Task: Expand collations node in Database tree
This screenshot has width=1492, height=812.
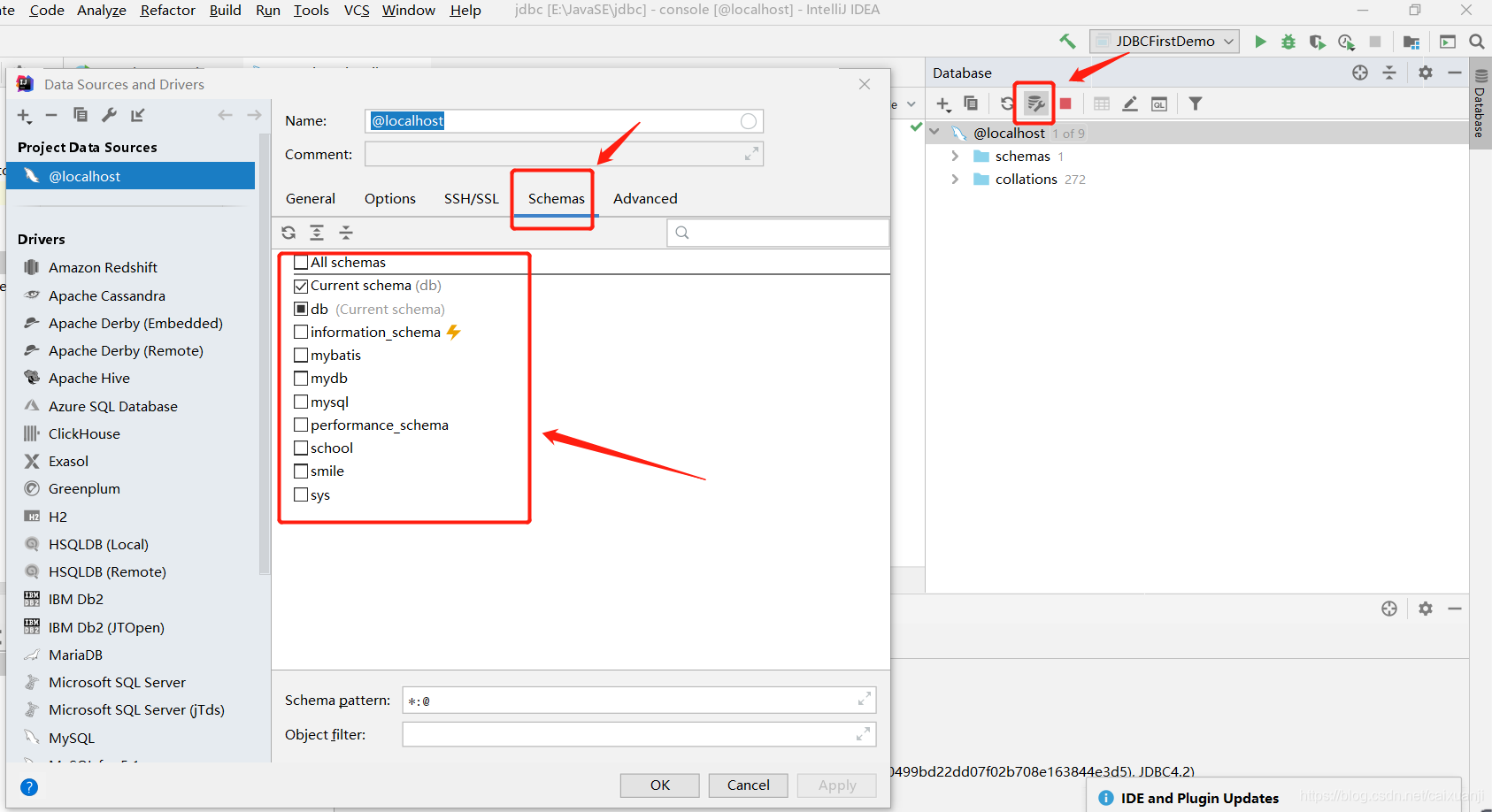Action: [x=955, y=180]
